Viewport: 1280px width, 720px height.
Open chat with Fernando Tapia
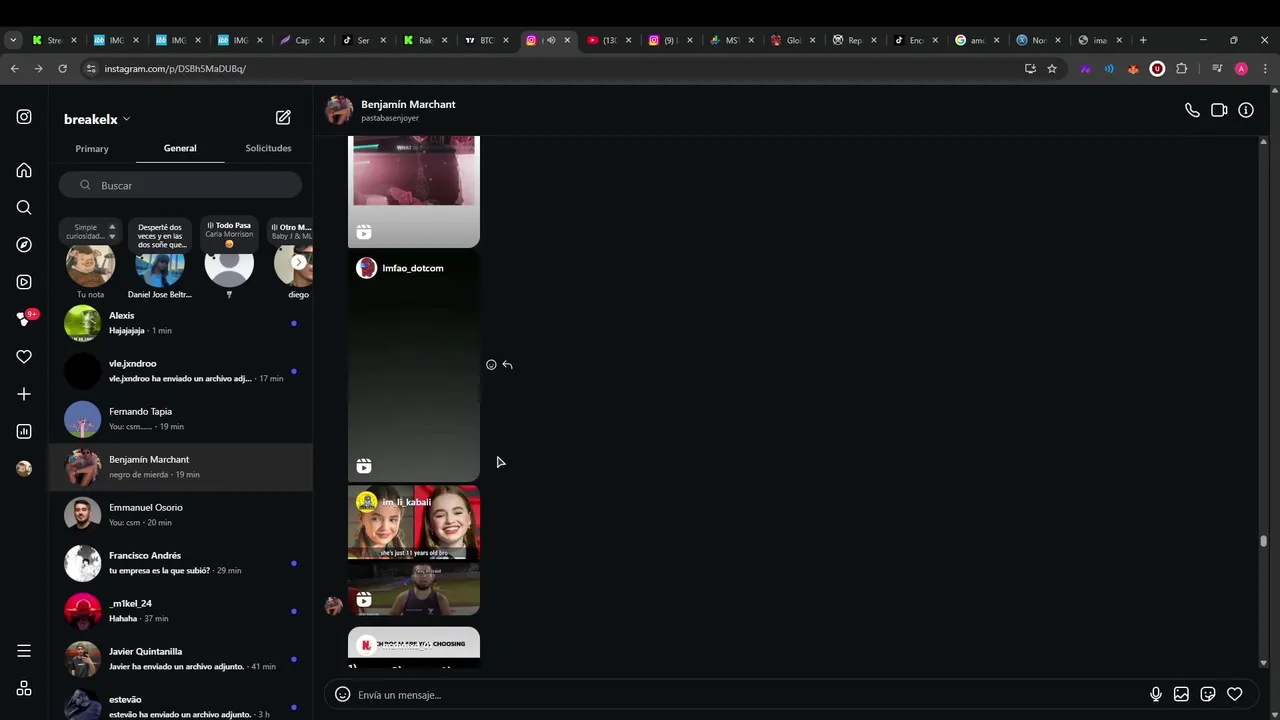click(180, 419)
